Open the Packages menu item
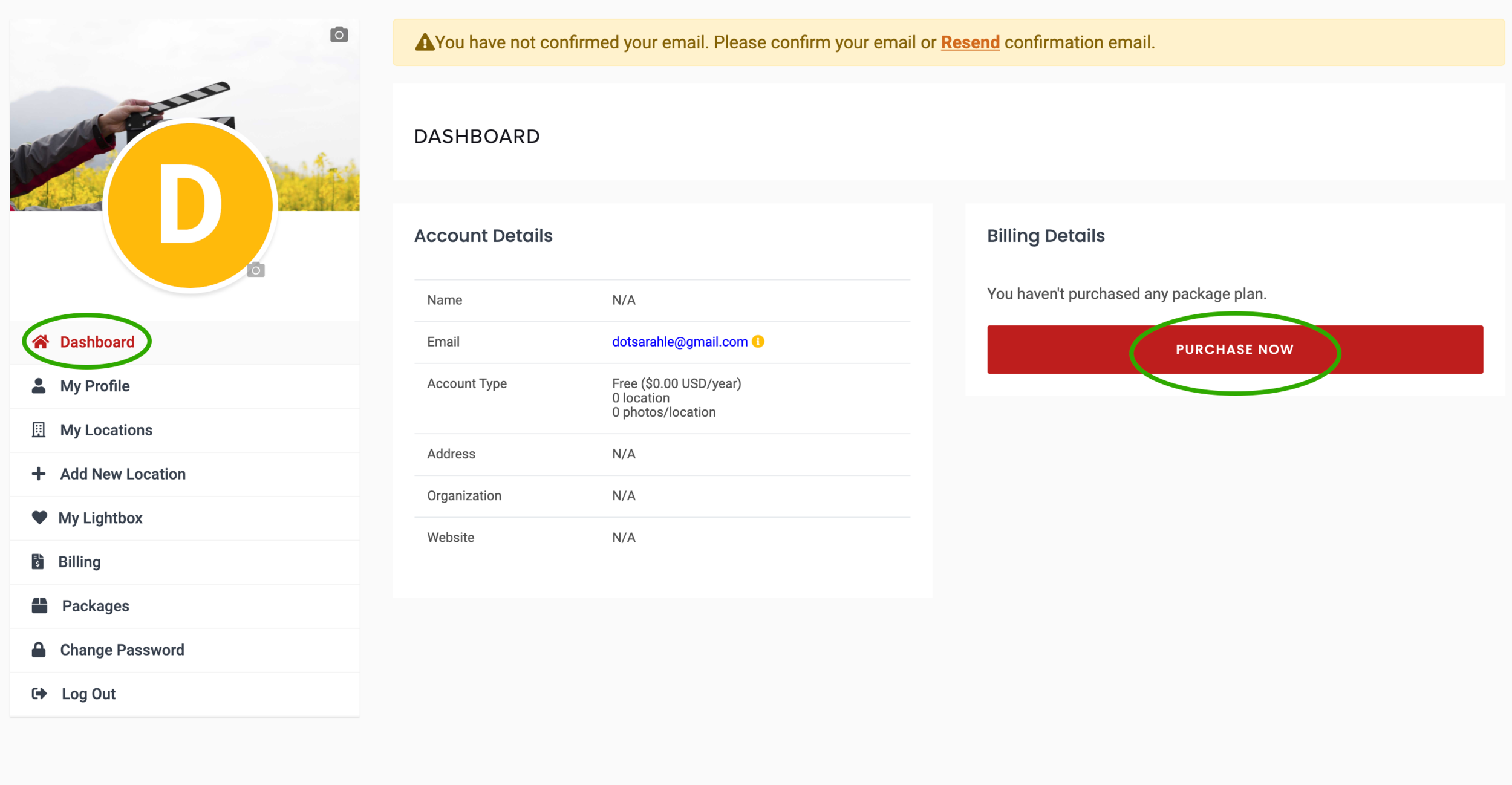This screenshot has height=785, width=1512. (96, 606)
